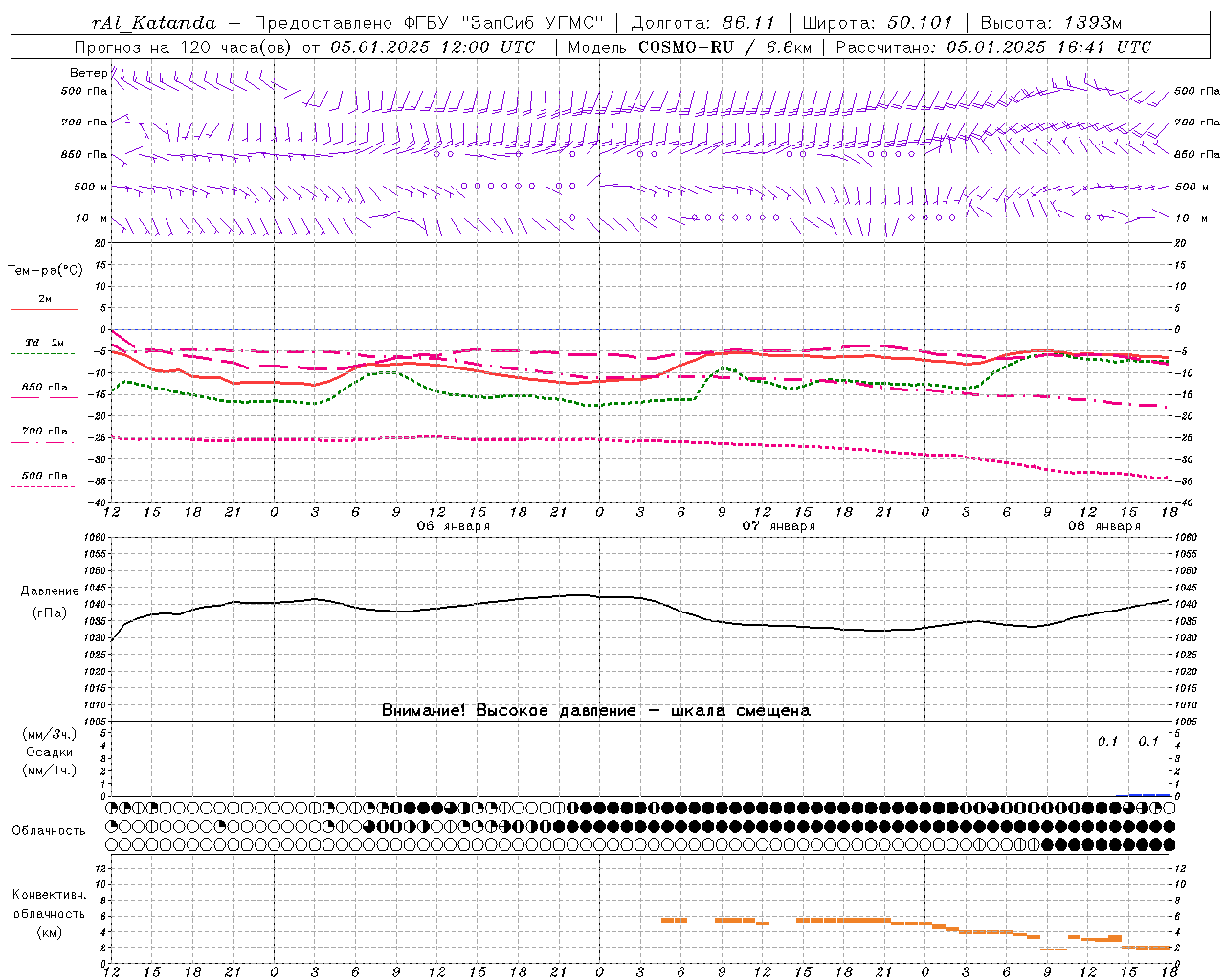1225x980 pixels.
Task: Click the left 500 м wind row label
Action: tap(91, 187)
